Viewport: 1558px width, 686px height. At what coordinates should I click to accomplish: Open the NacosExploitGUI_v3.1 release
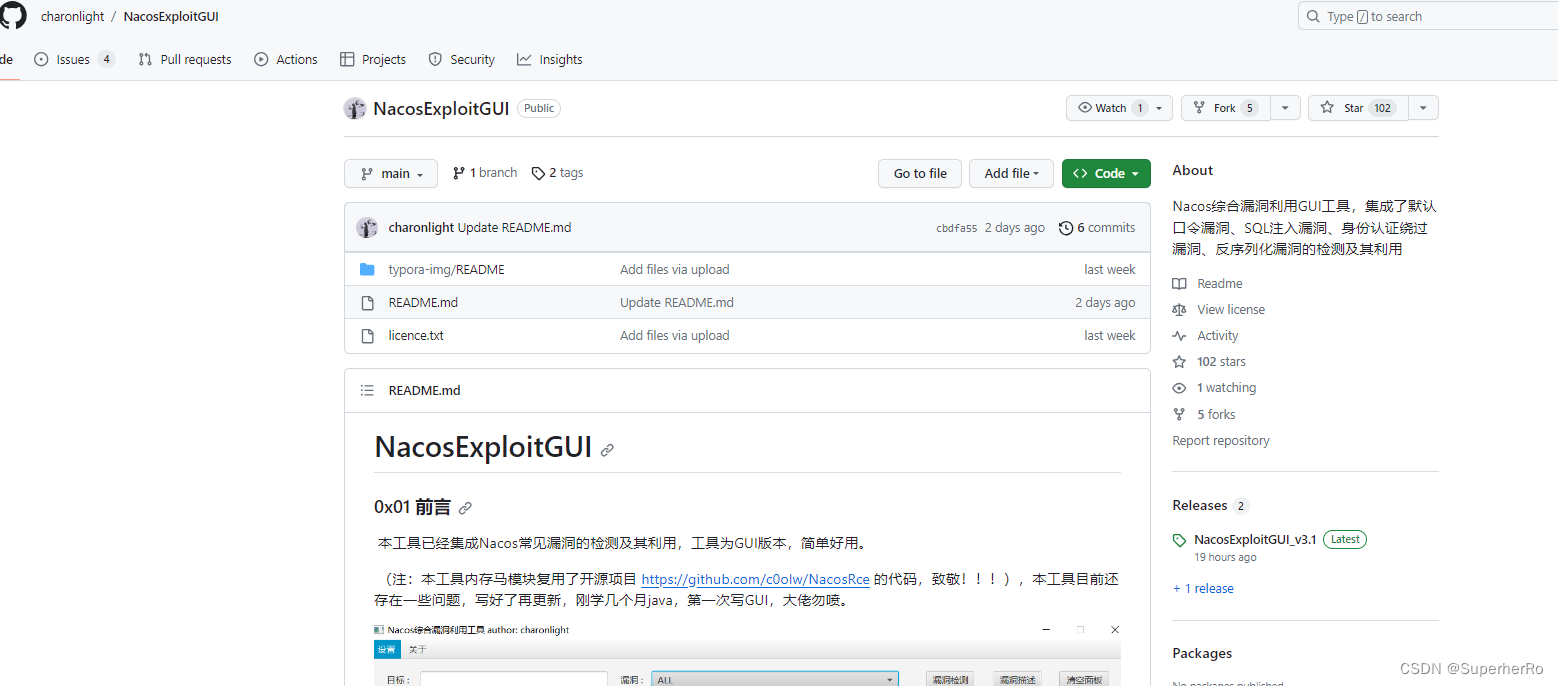point(1255,539)
